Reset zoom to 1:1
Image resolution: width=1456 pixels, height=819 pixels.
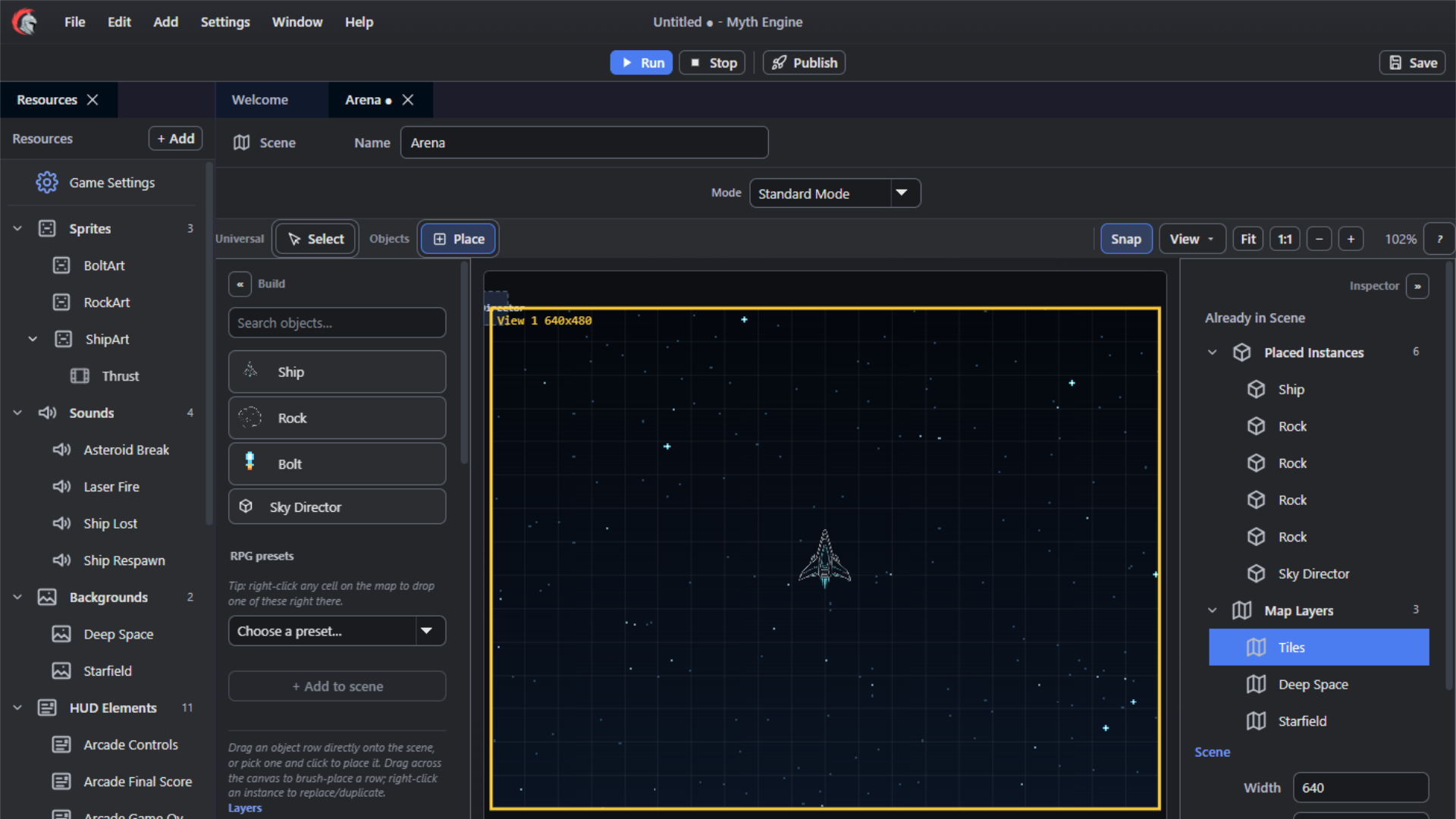[x=1285, y=239]
